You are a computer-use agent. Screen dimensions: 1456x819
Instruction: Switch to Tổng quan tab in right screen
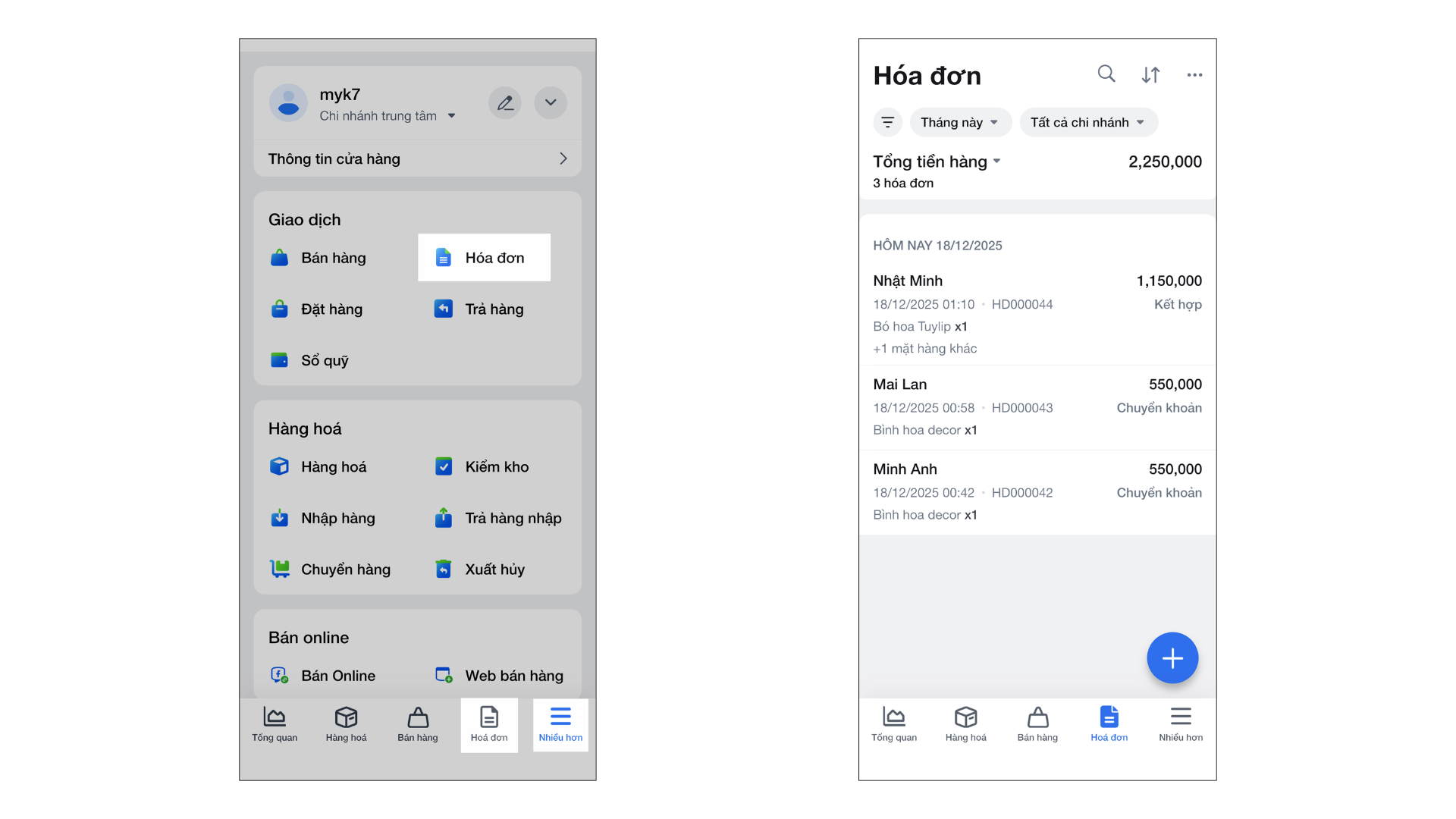pos(893,724)
